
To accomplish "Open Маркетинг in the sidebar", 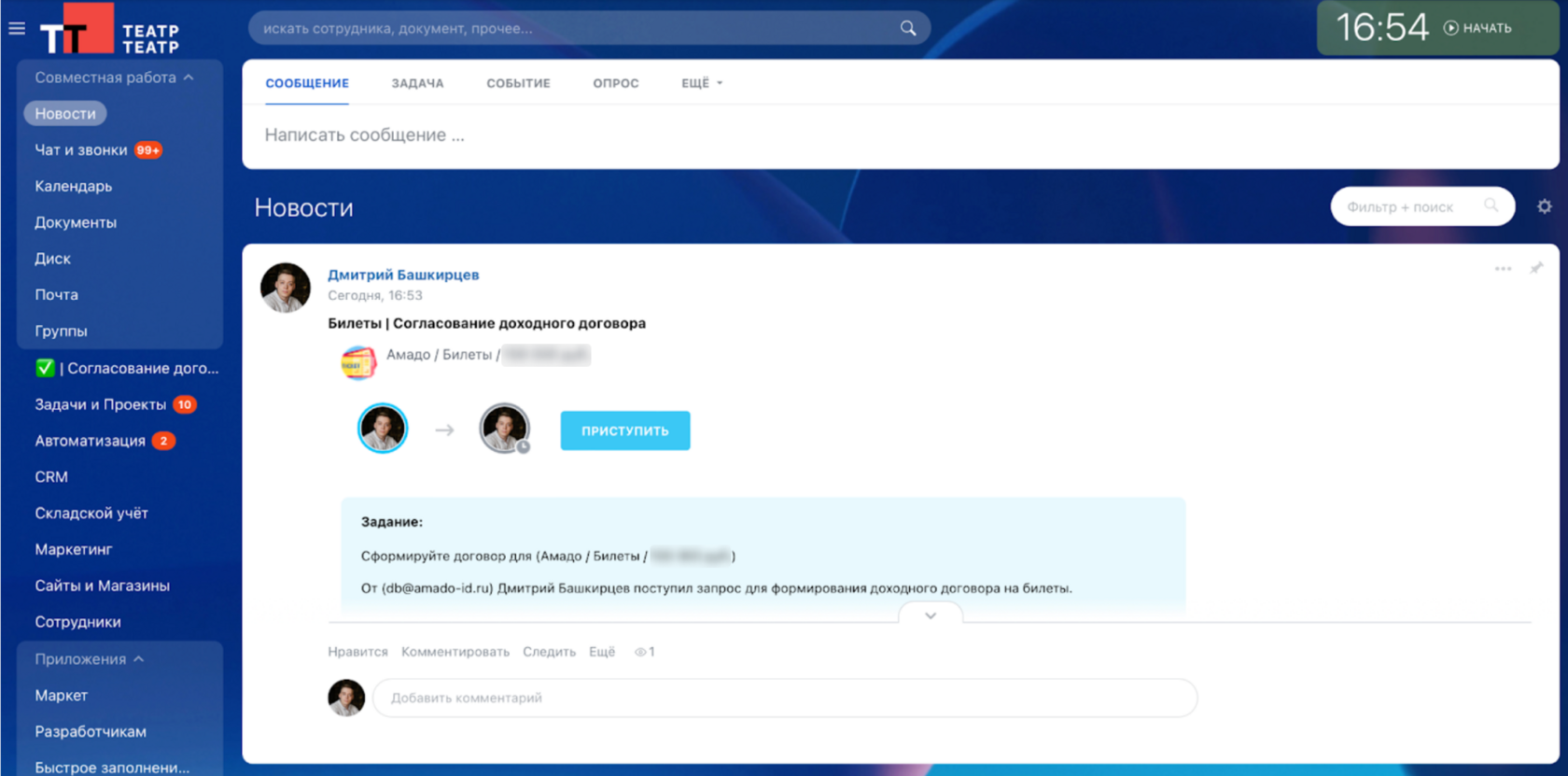I will pos(74,549).
